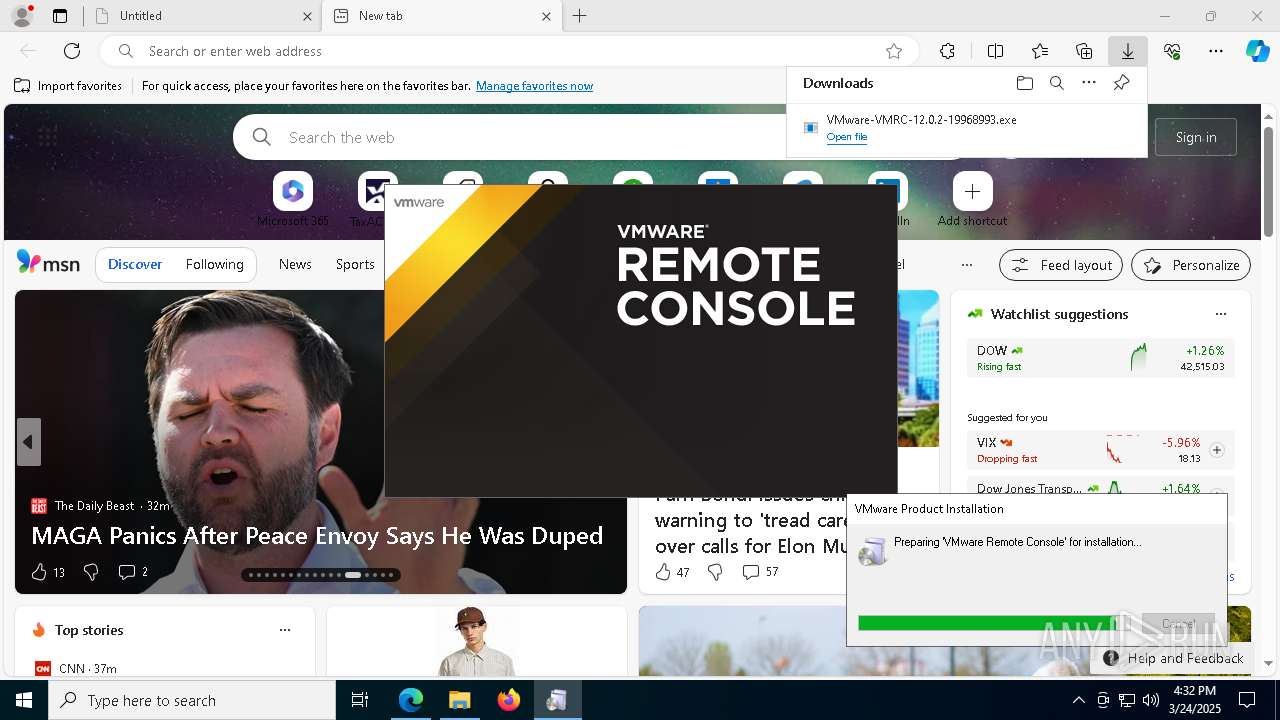Click taskbar Type here to search box
Viewport: 1280px width, 720px height.
(192, 700)
